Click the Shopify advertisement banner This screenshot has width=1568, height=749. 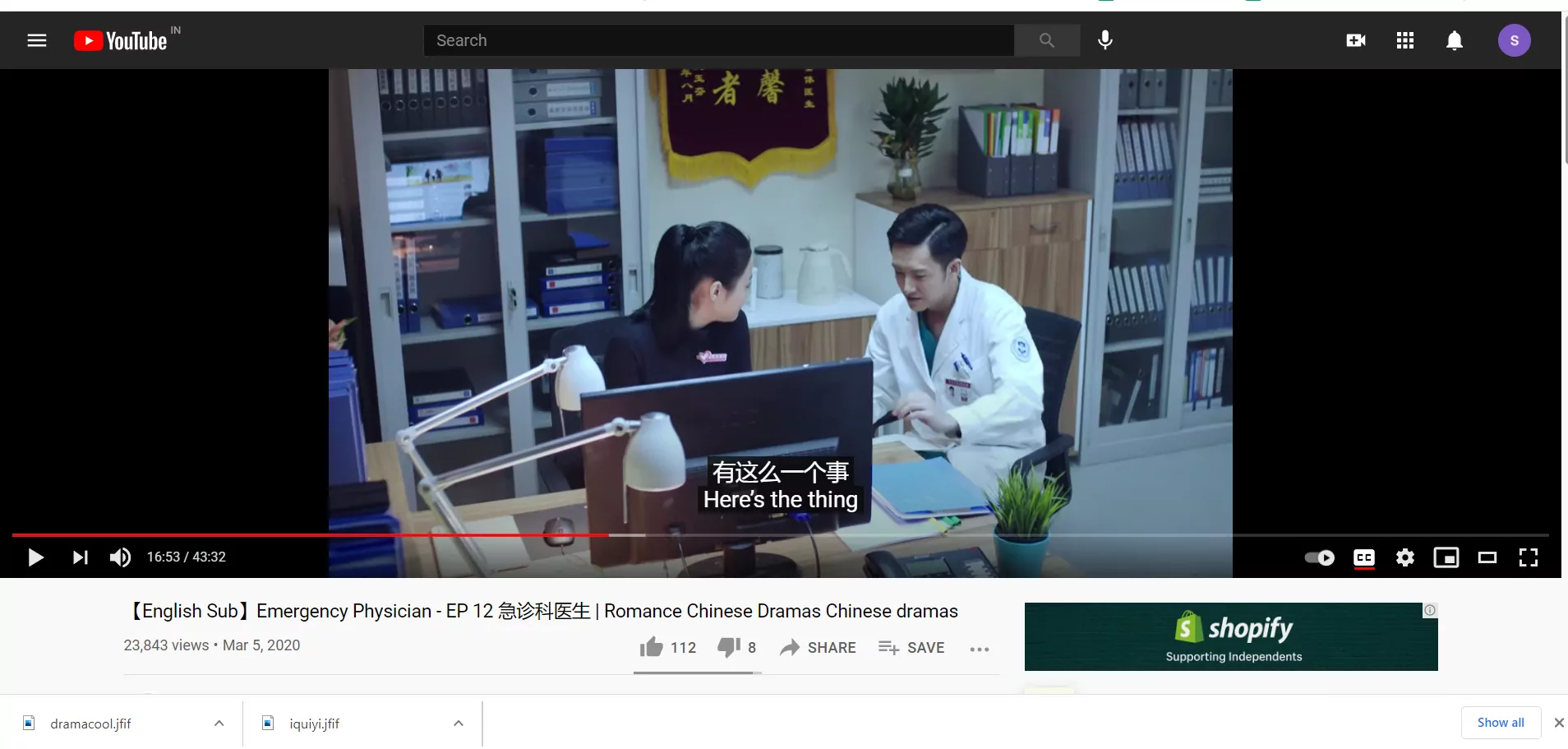[1231, 636]
